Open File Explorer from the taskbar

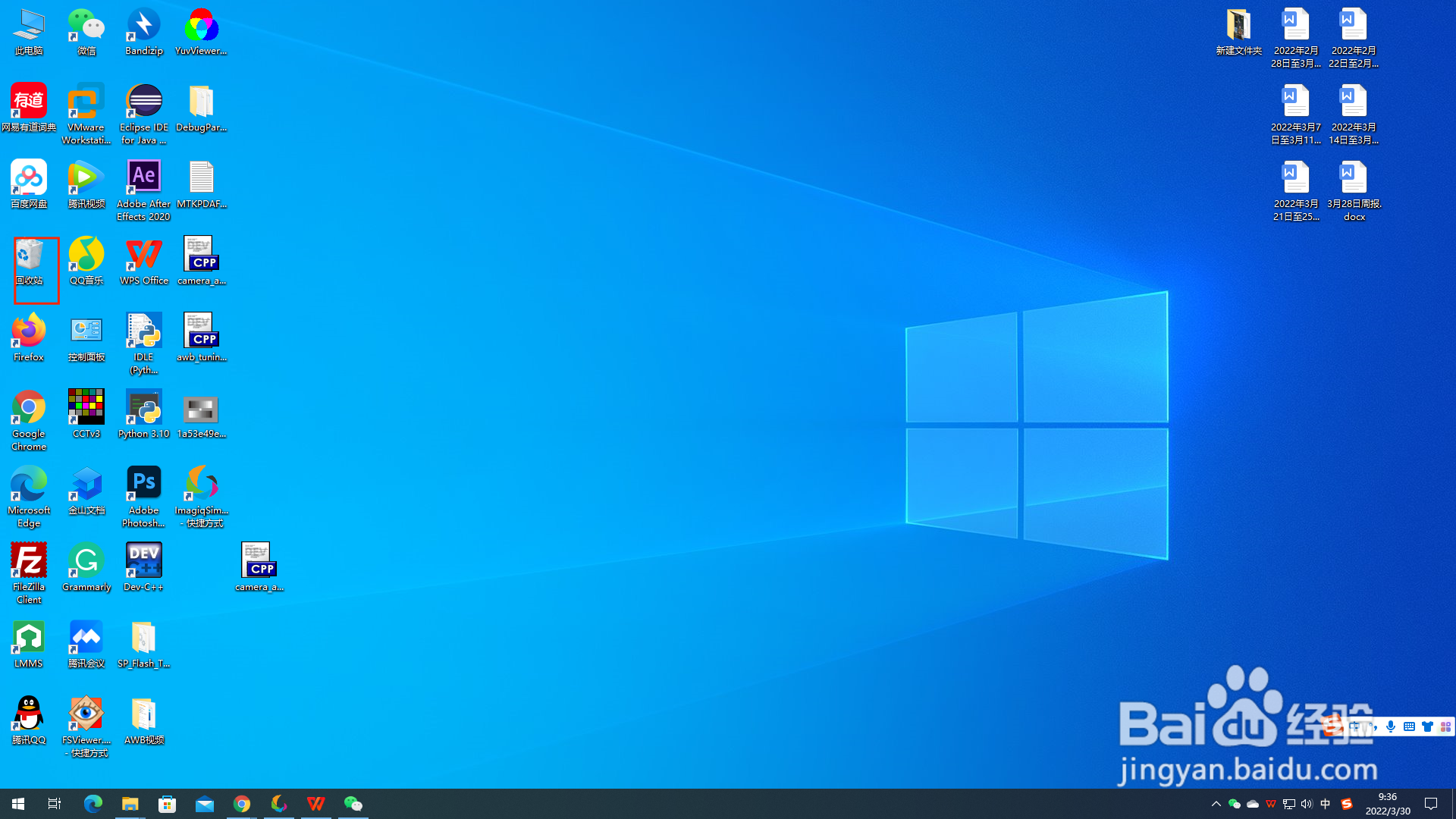130,804
